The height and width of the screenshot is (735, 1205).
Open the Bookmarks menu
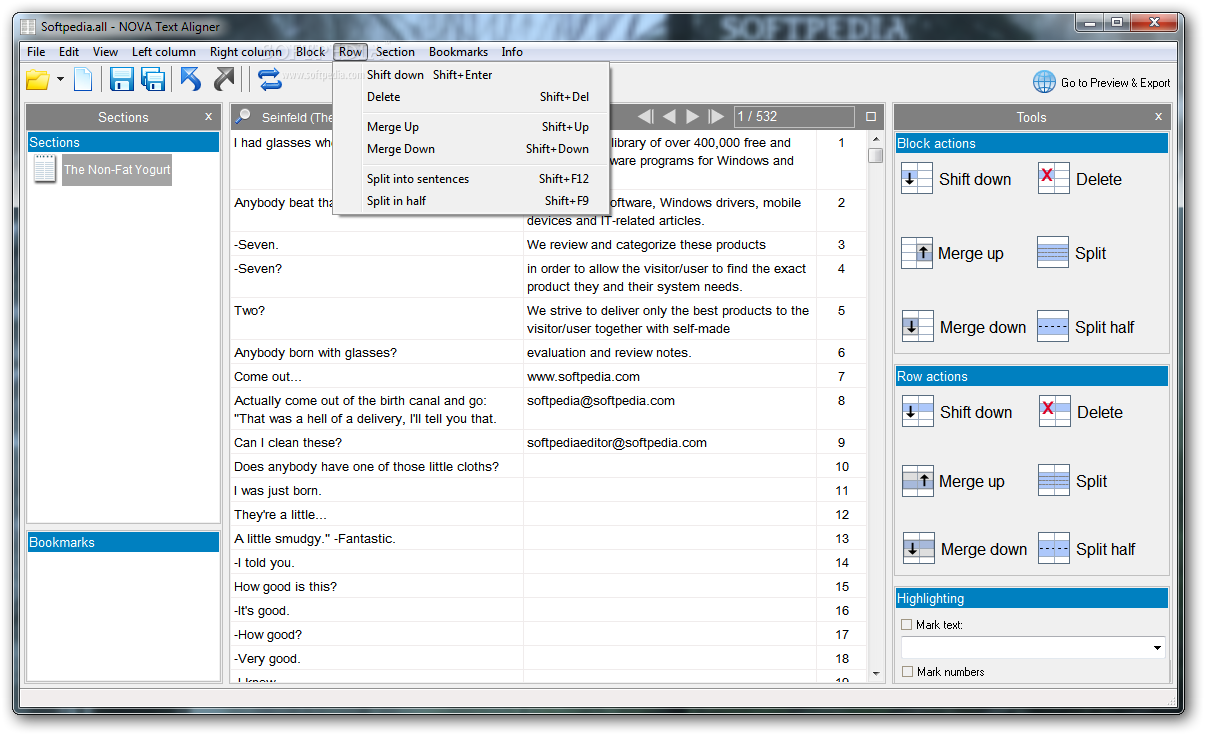(459, 52)
